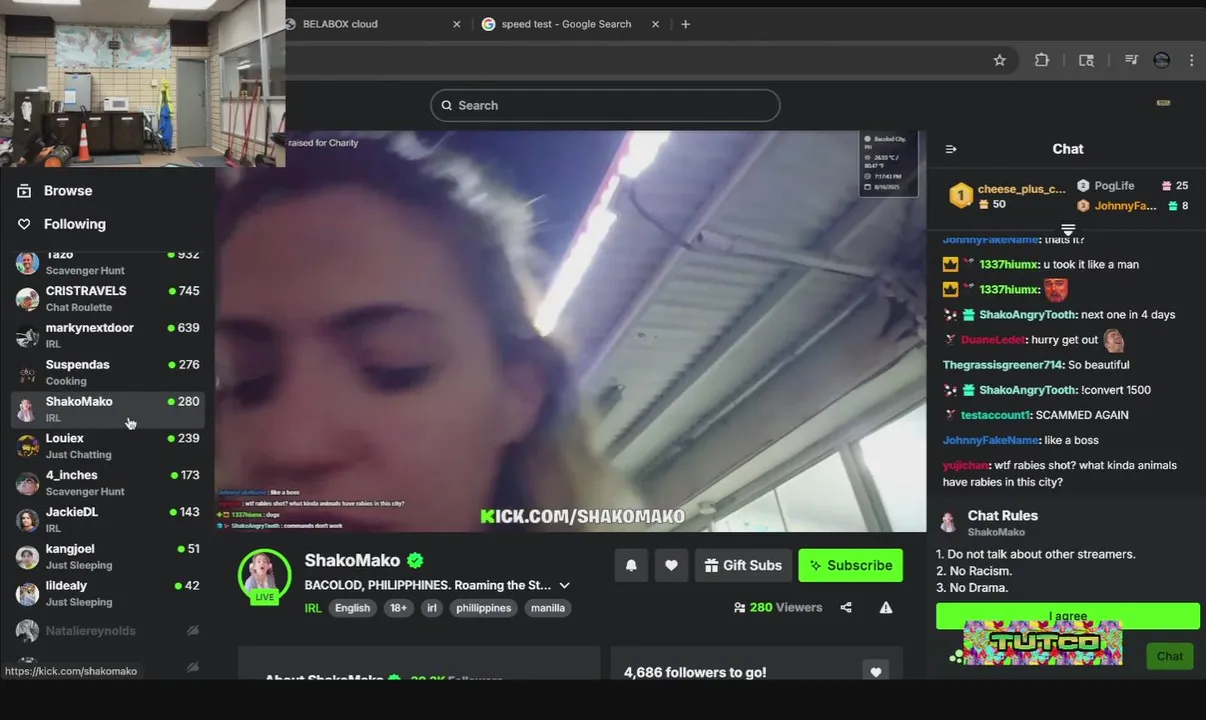This screenshot has height=720, width=1206.
Task: Click the English tag
Action: 352,608
